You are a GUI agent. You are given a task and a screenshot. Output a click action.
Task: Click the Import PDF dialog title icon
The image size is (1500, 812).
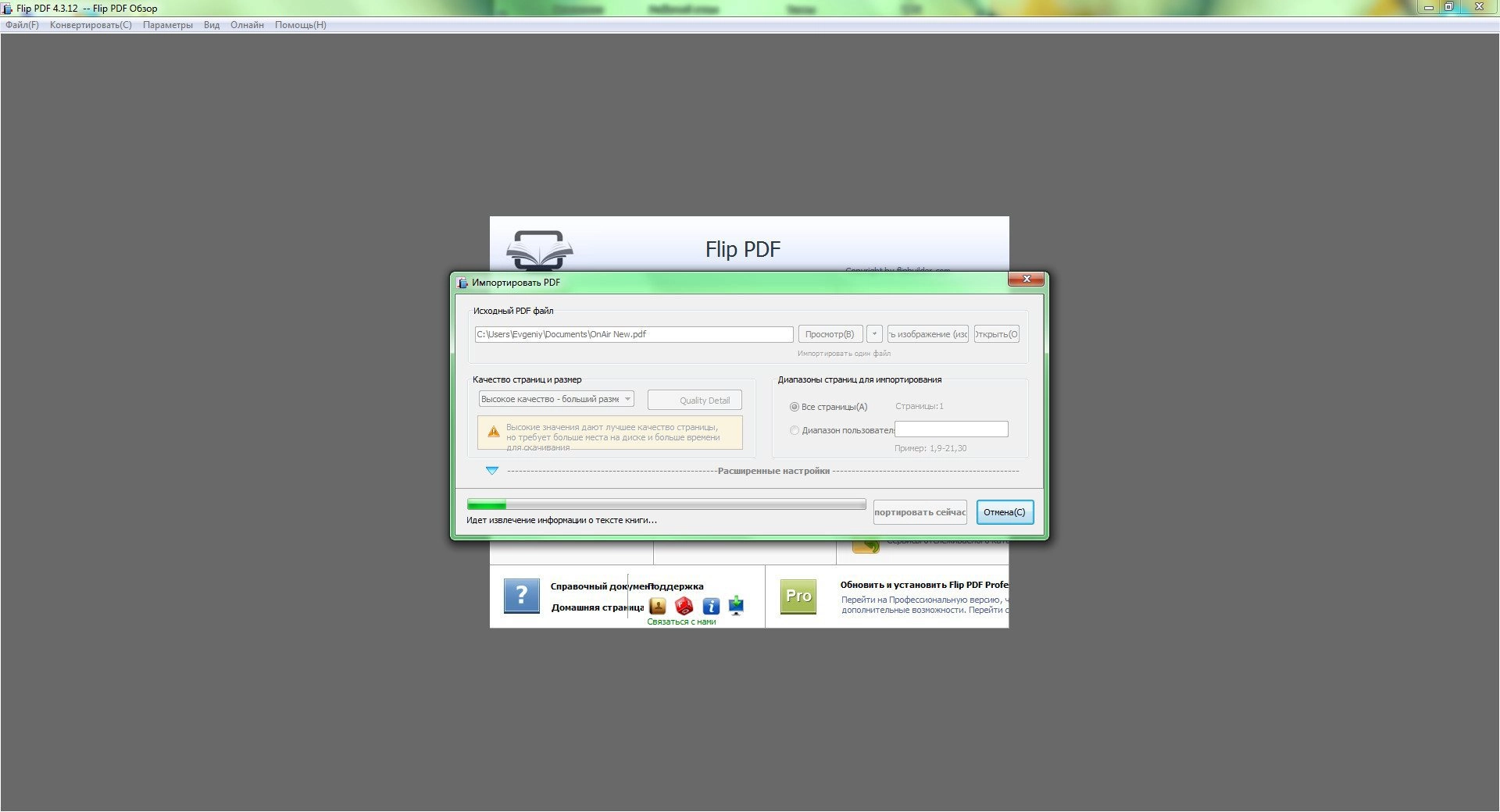pyautogui.click(x=462, y=283)
